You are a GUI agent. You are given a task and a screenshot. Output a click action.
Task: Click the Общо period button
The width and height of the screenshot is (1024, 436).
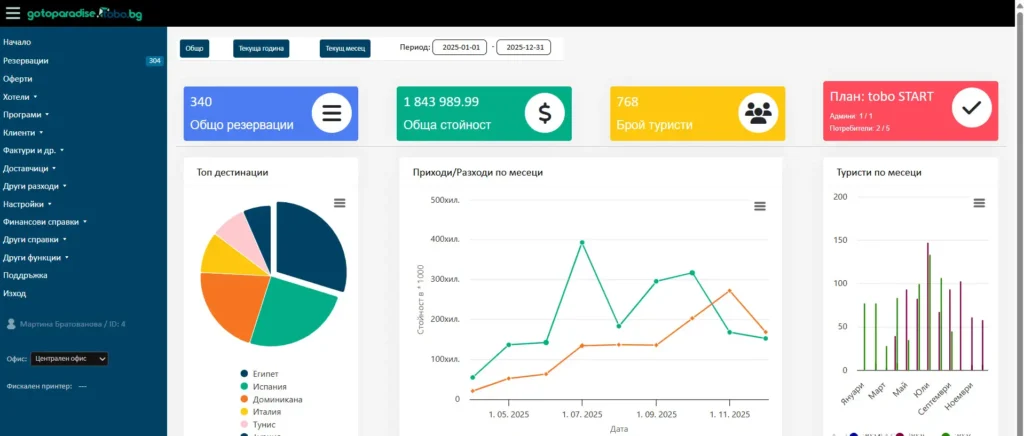point(195,48)
